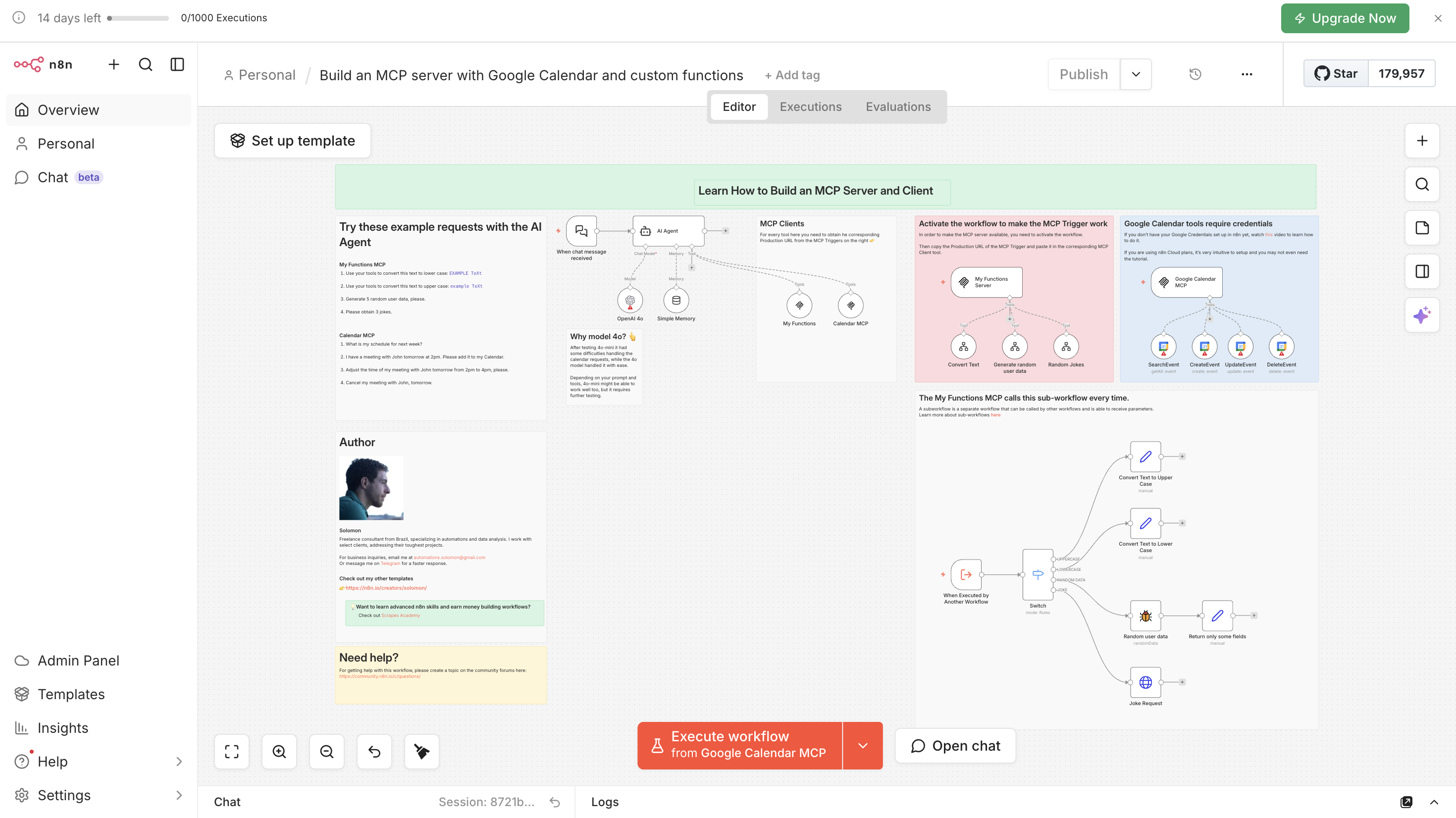Star the project on GitHub
The width and height of the screenshot is (1456, 818).
[1336, 73]
